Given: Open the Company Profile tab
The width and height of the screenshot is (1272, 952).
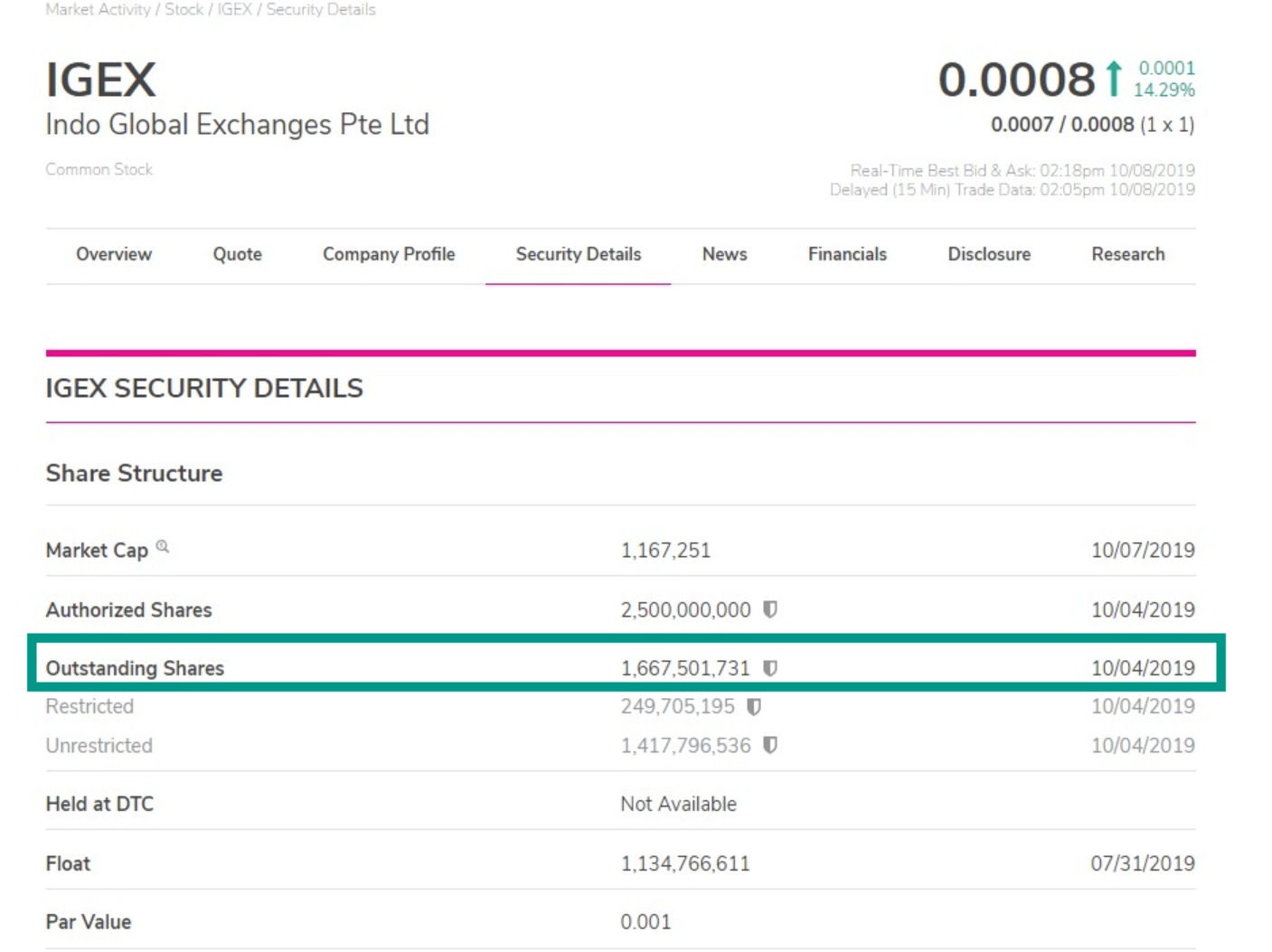Looking at the screenshot, I should point(389,254).
